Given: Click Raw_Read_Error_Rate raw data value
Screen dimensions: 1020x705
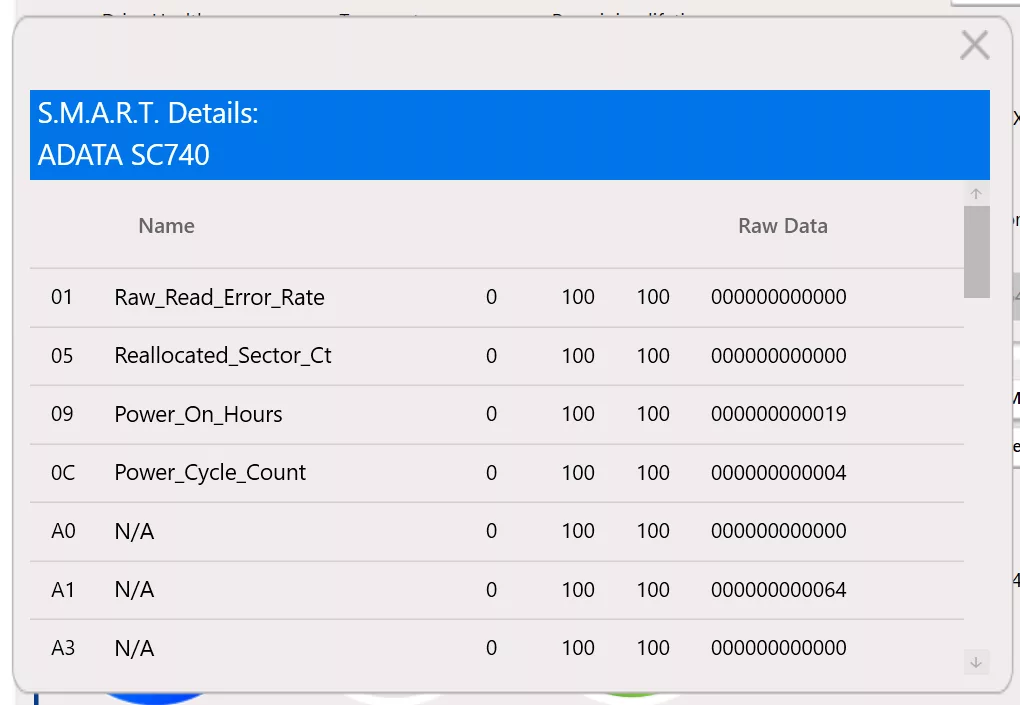Looking at the screenshot, I should pyautogui.click(x=779, y=297).
